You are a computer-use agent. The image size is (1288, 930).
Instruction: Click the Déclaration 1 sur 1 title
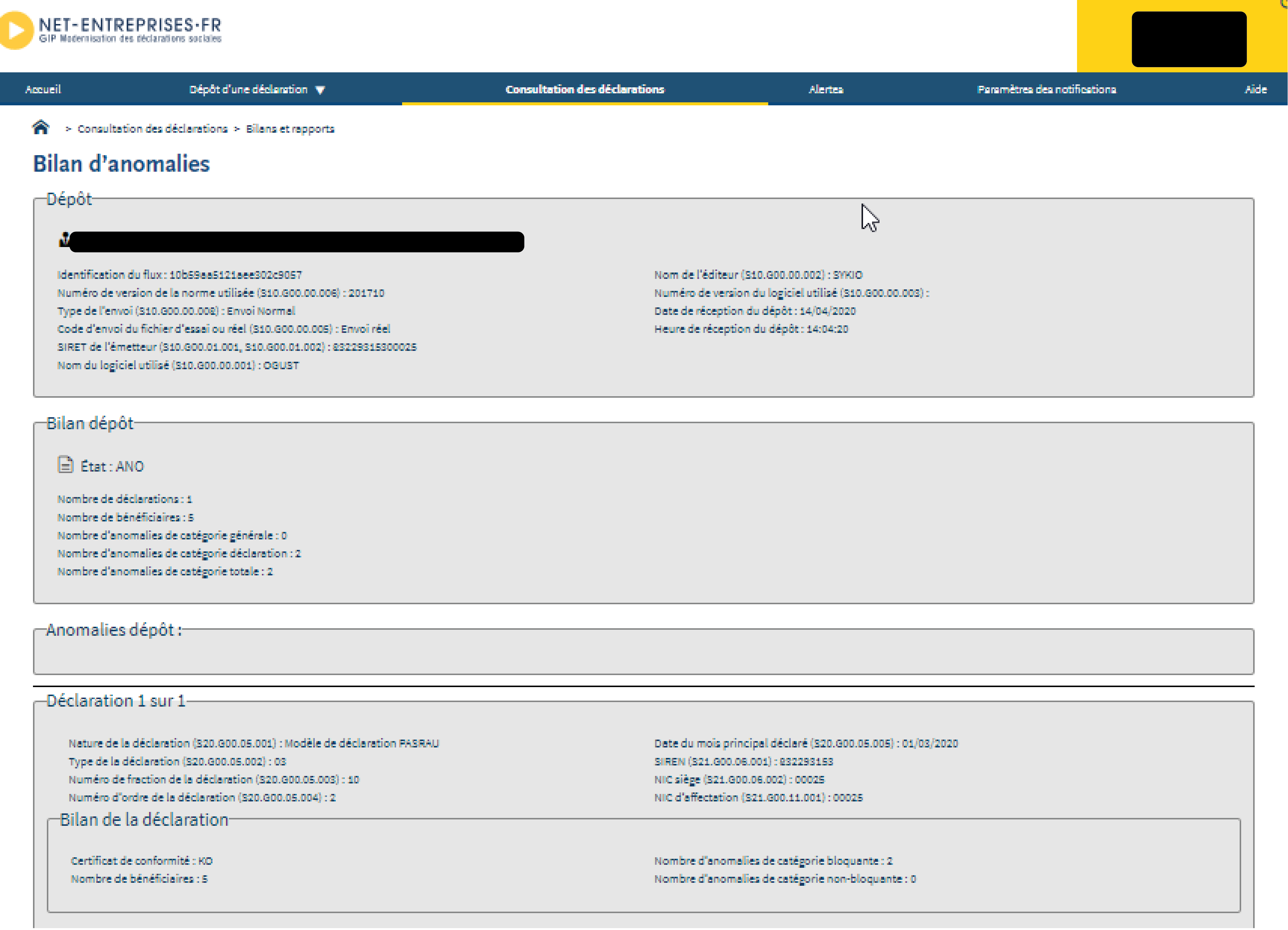coord(116,701)
